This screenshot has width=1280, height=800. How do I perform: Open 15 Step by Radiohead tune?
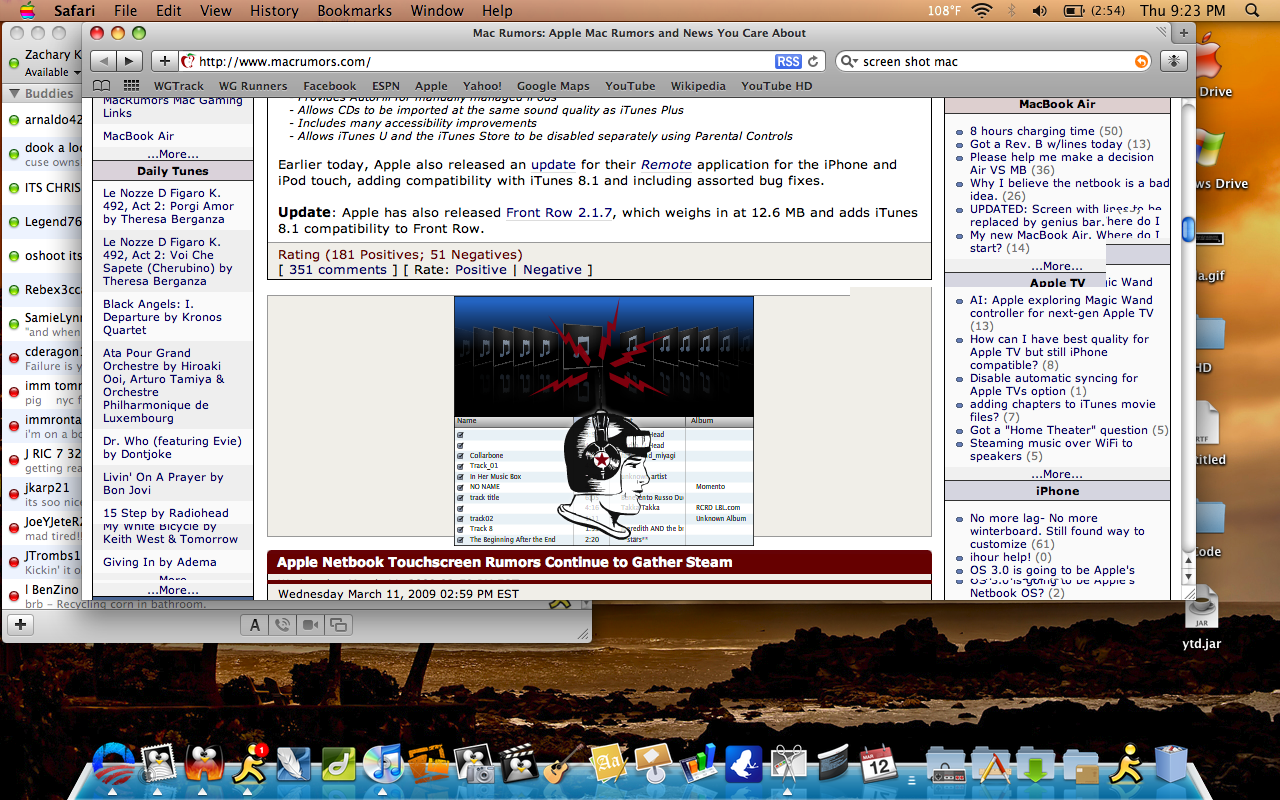(x=165, y=513)
